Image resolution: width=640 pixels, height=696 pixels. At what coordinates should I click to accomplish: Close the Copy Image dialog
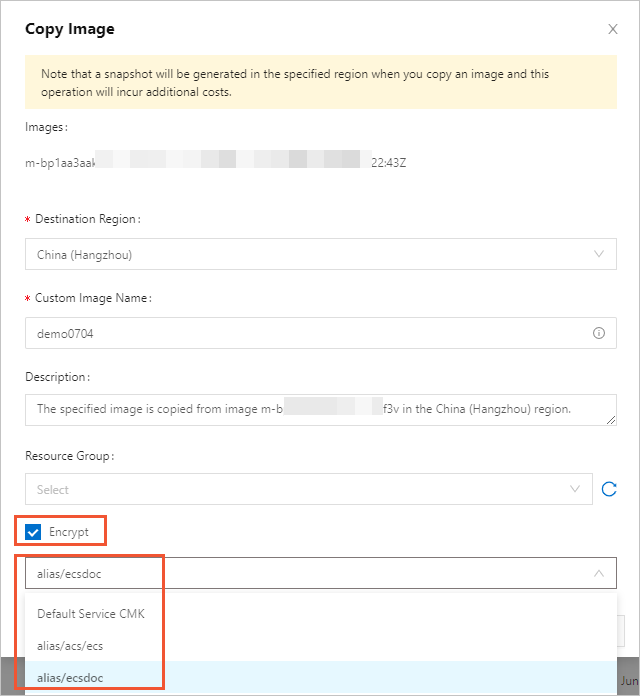click(x=613, y=29)
